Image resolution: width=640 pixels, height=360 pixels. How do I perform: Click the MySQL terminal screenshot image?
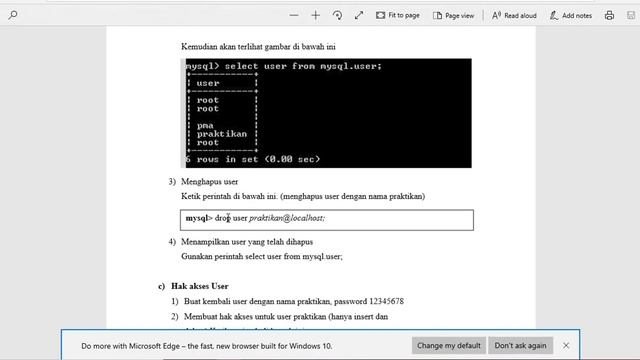[x=326, y=113]
